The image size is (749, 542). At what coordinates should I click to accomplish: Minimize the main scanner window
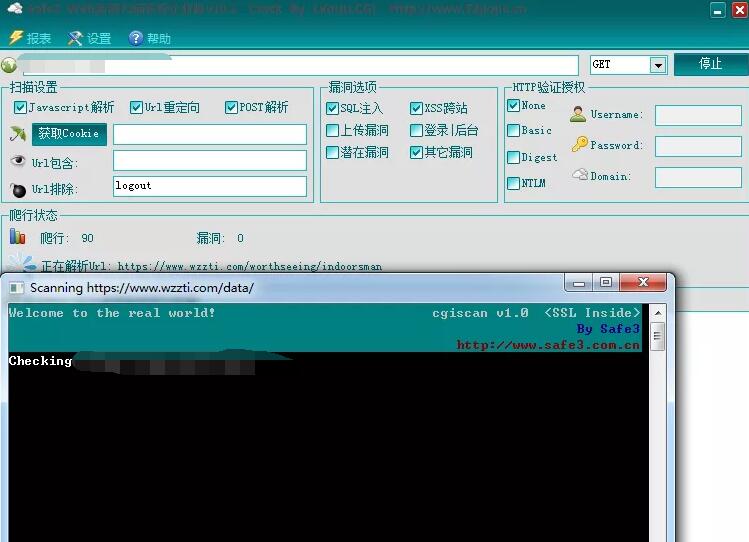[x=717, y=10]
